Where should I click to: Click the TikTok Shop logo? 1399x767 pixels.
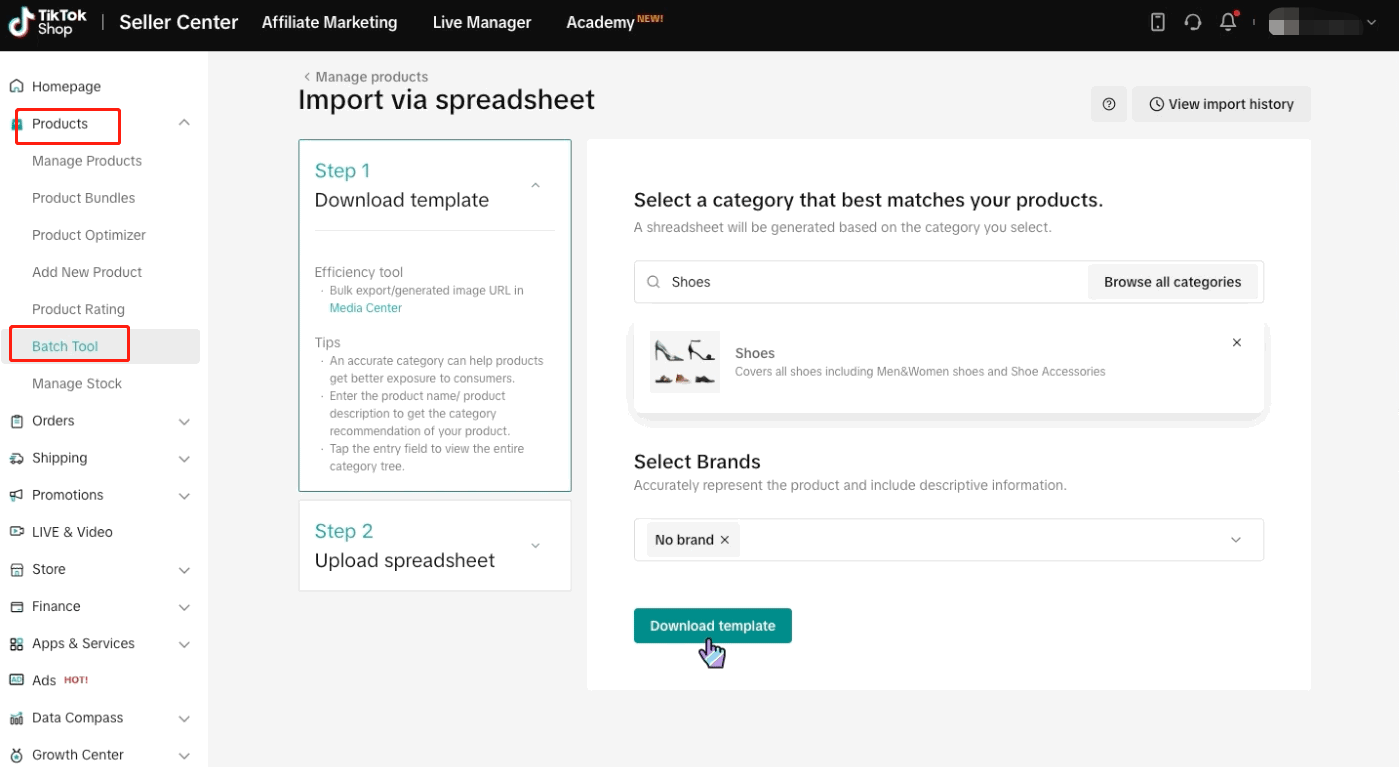[48, 22]
